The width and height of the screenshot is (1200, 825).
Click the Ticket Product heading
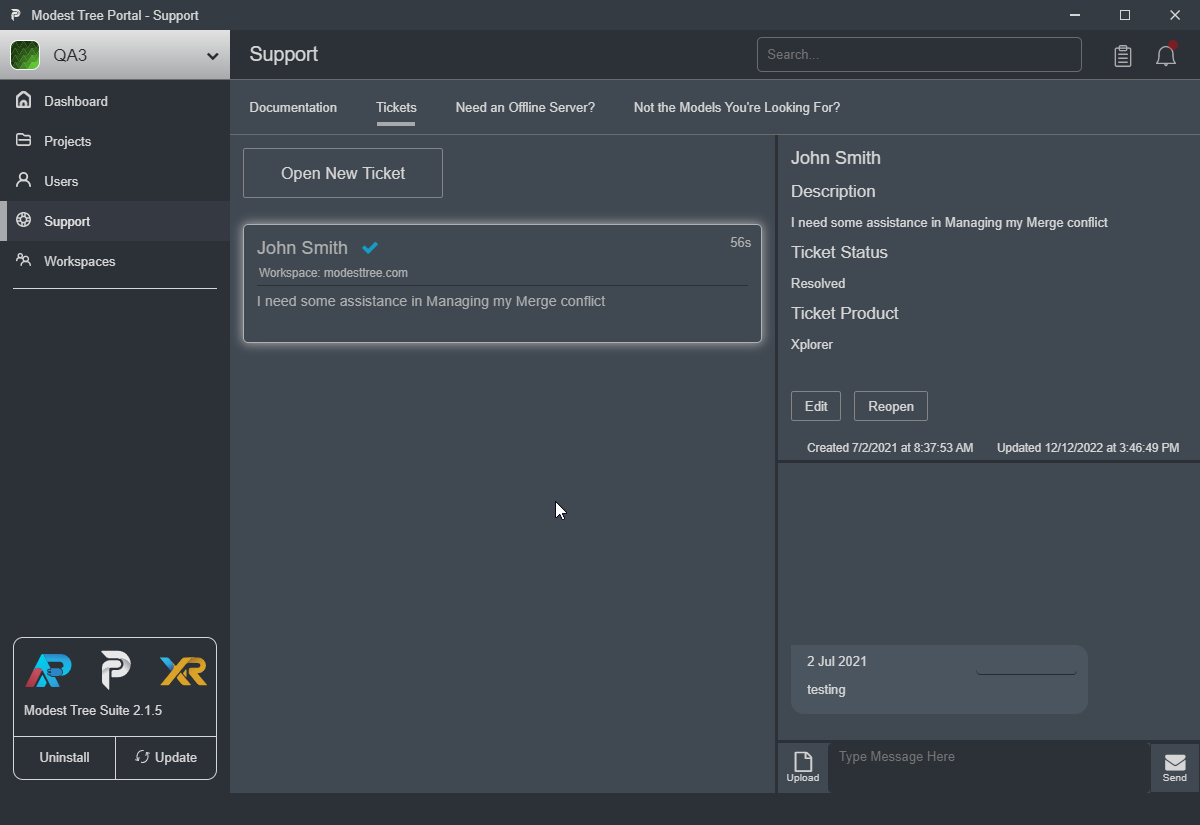point(845,313)
